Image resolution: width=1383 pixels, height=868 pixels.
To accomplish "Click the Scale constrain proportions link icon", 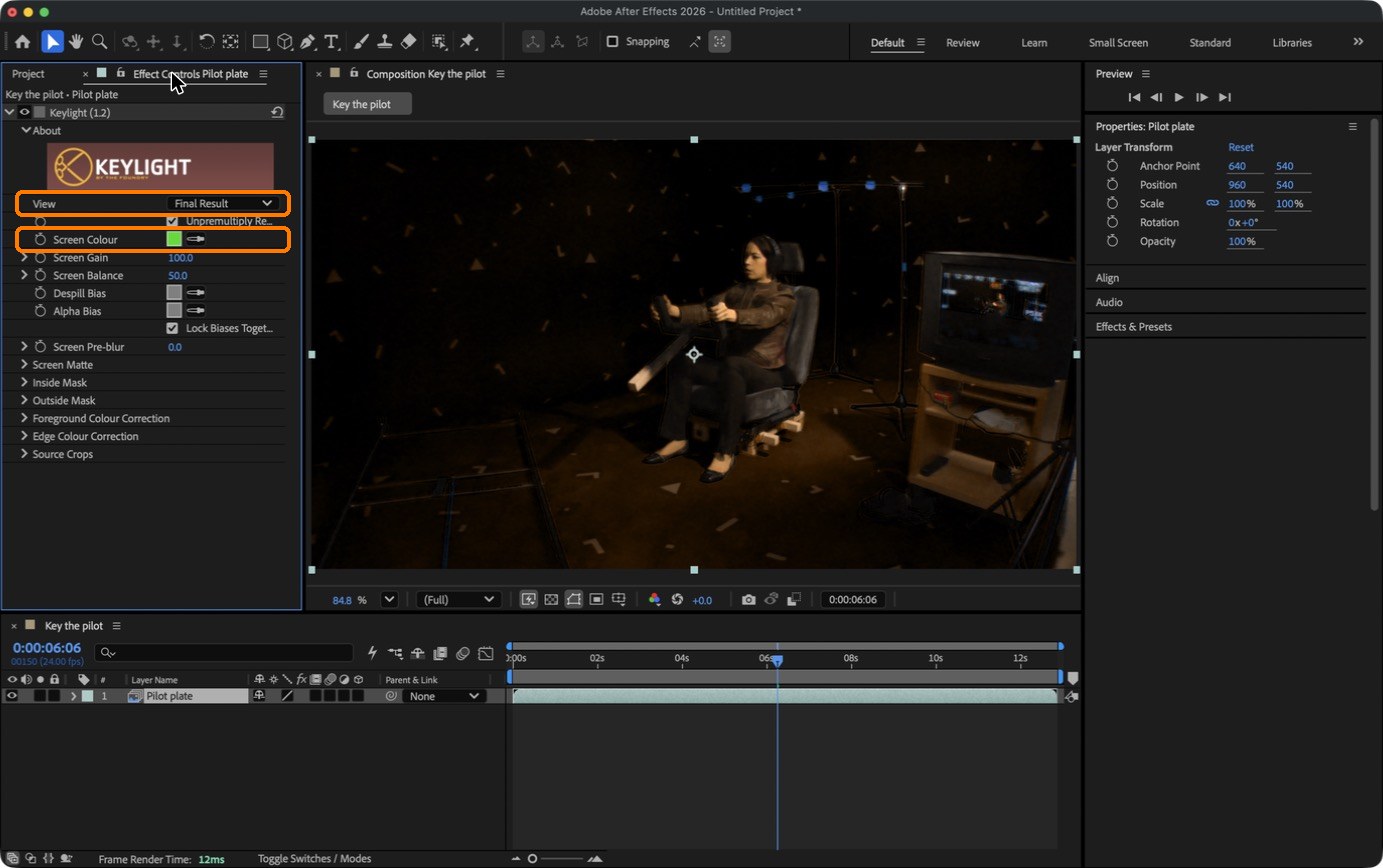I will point(1213,204).
